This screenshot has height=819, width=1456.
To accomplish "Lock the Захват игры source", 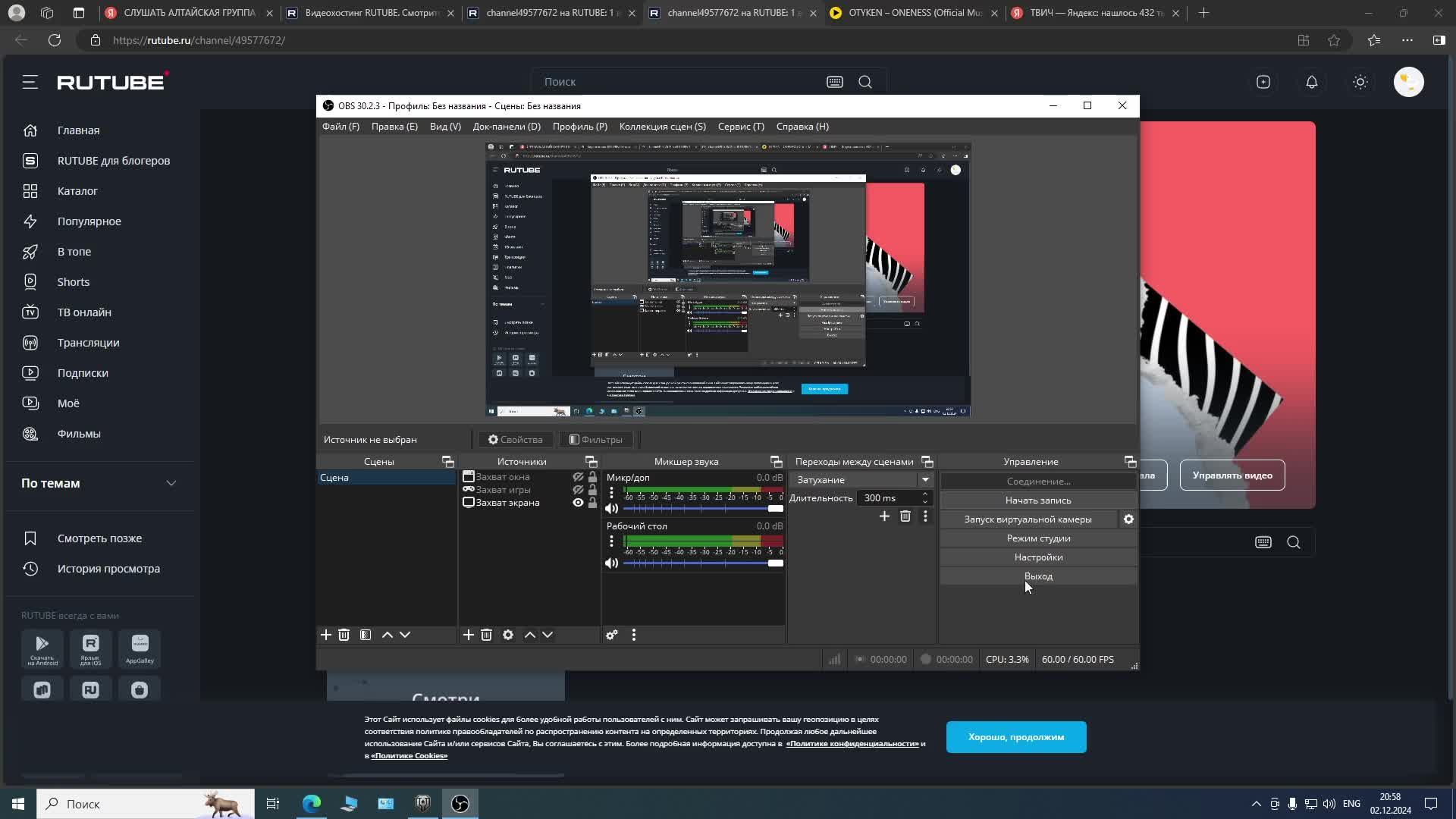I will [x=593, y=490].
